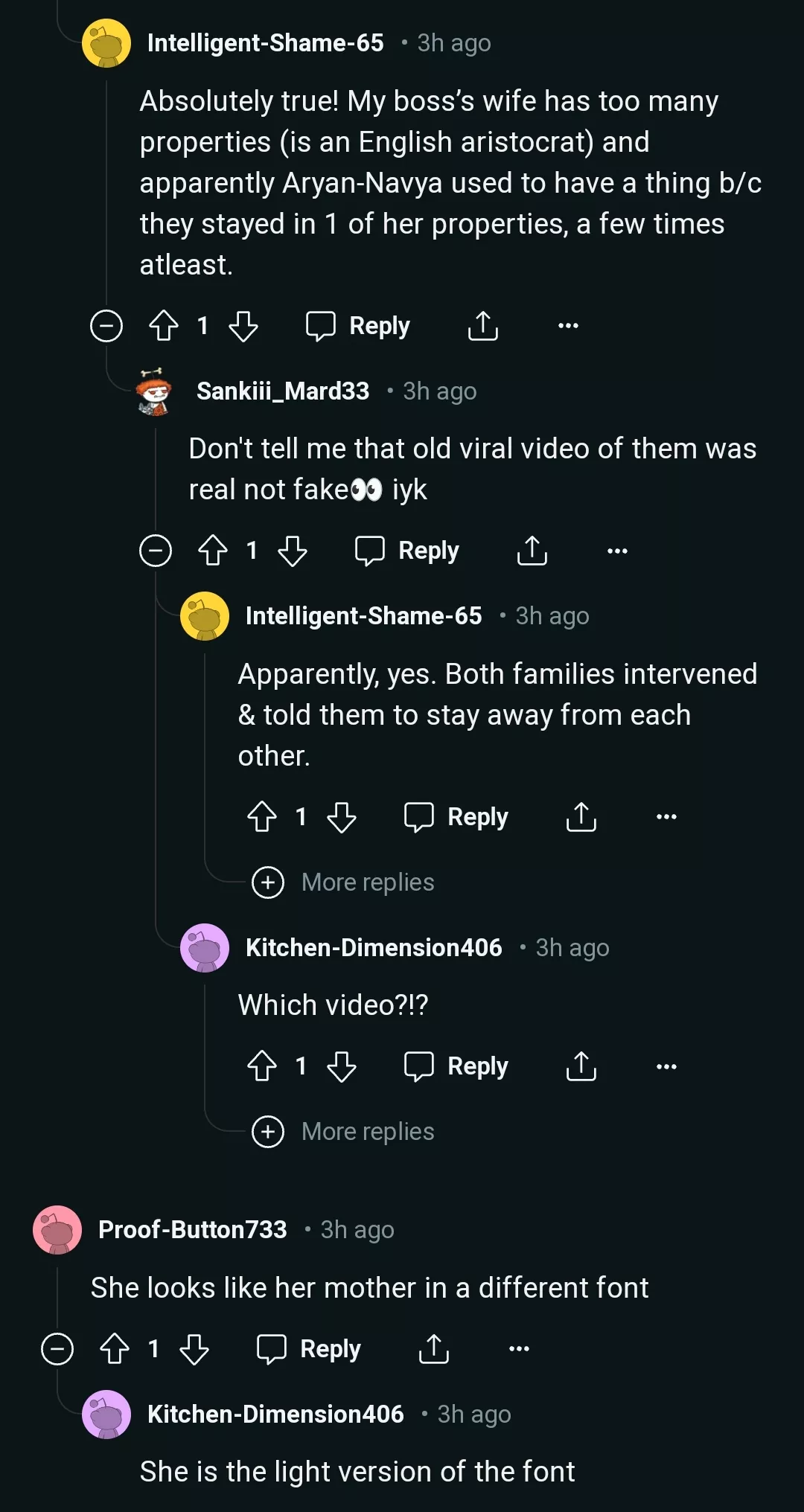Image resolution: width=804 pixels, height=1512 pixels.
Task: Open overflow menu on Sankiii_Mard33's comment
Action: pyautogui.click(x=617, y=551)
